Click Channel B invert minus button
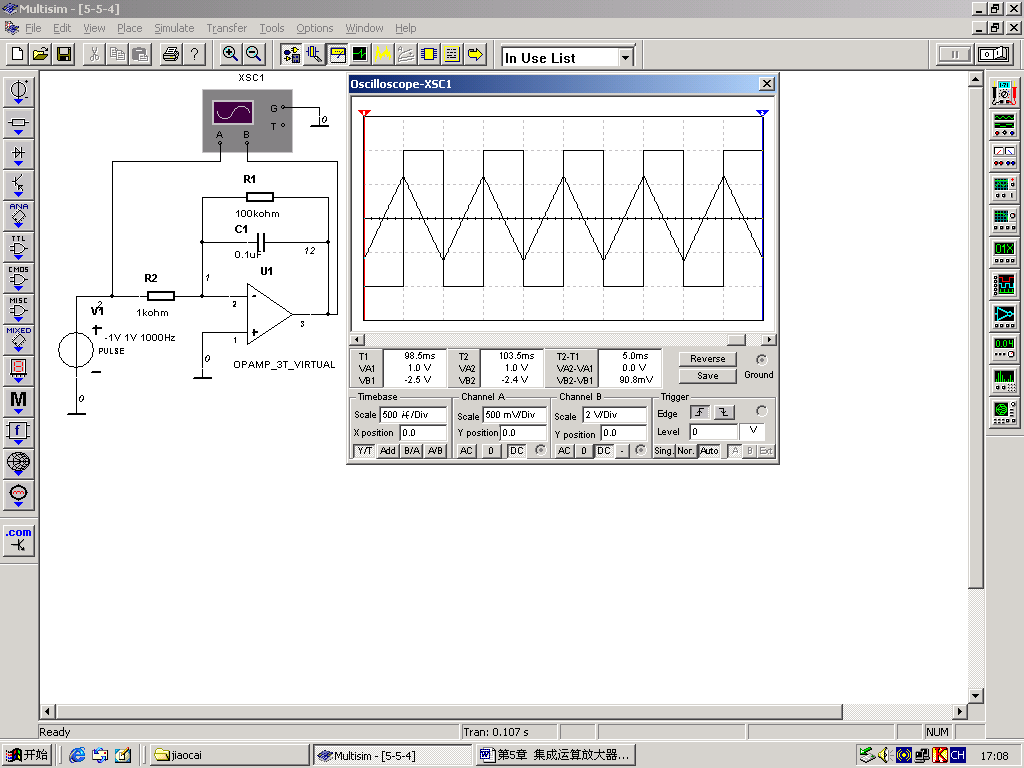This screenshot has width=1024, height=768. pos(622,451)
